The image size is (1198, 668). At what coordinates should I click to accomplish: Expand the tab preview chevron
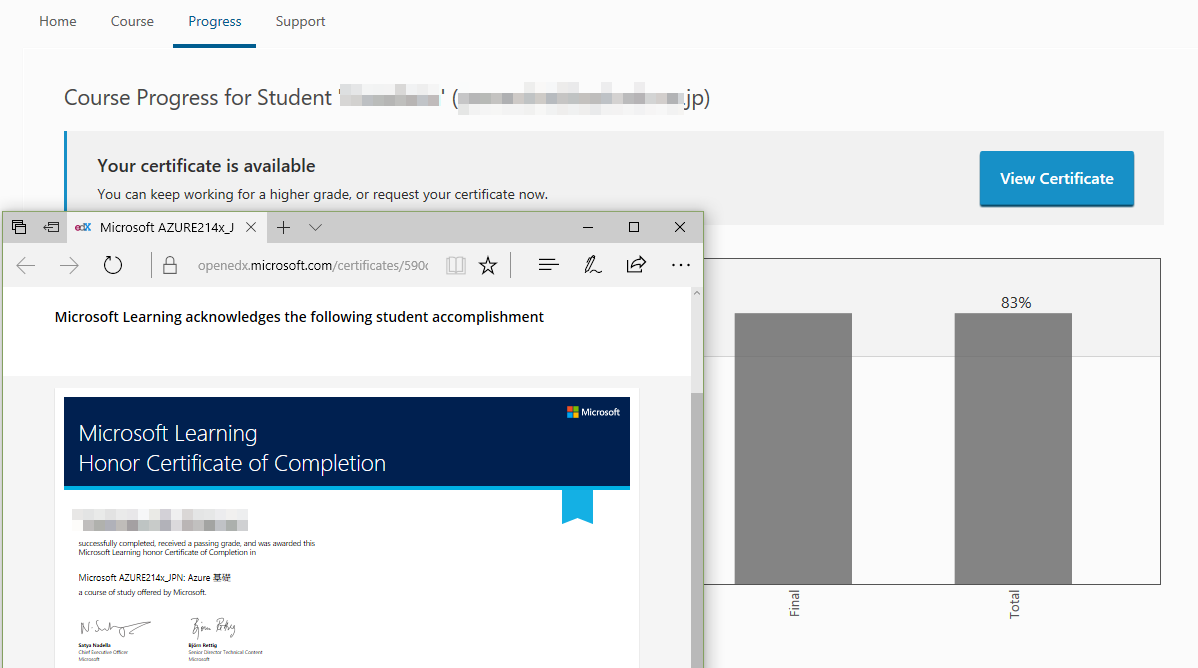click(x=316, y=227)
